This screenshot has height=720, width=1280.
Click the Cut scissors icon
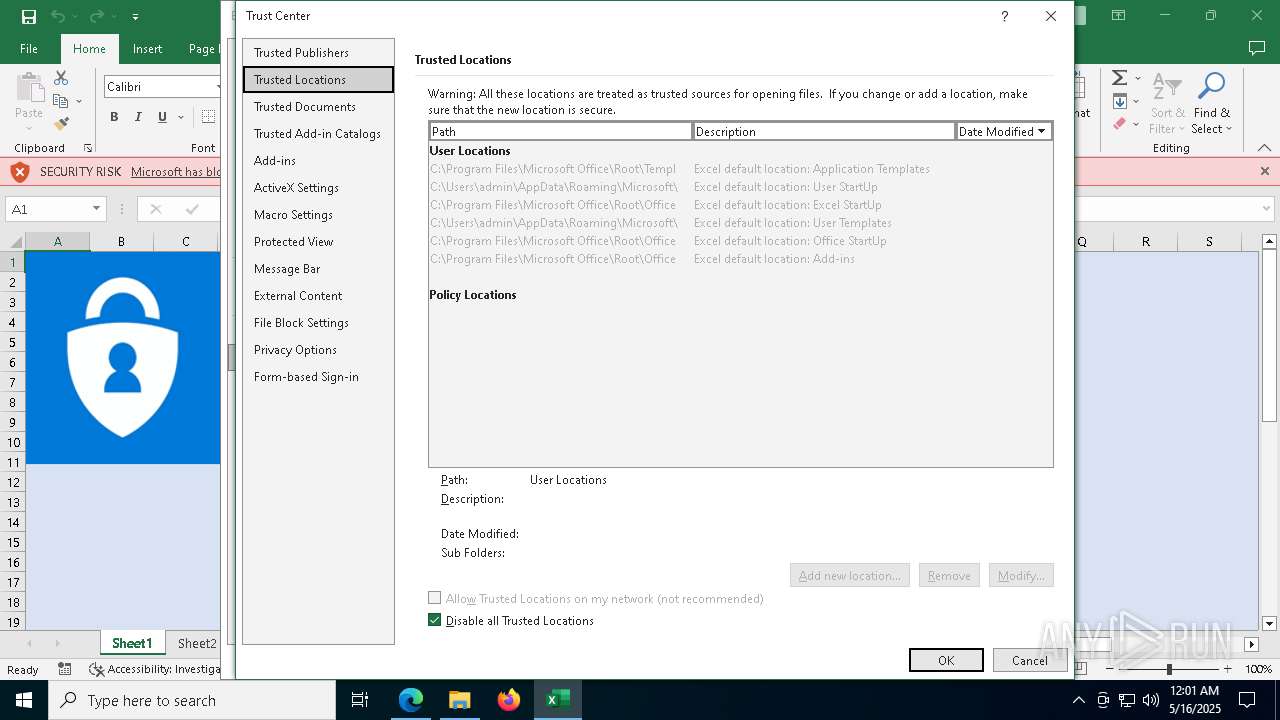click(x=61, y=78)
